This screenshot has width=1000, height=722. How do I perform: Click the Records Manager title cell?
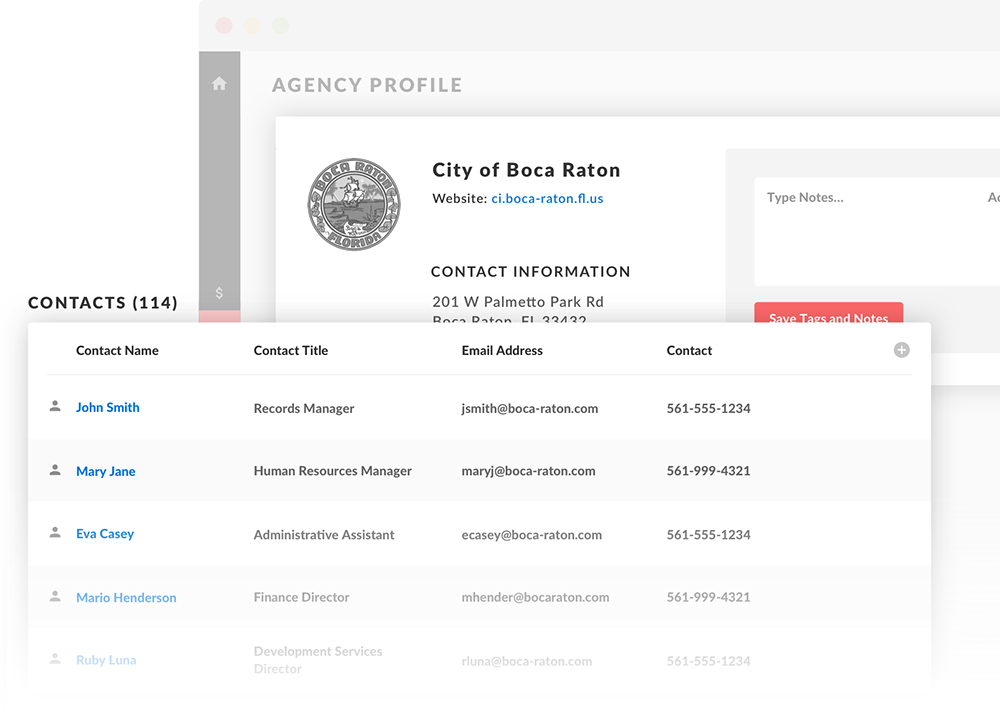coord(304,408)
